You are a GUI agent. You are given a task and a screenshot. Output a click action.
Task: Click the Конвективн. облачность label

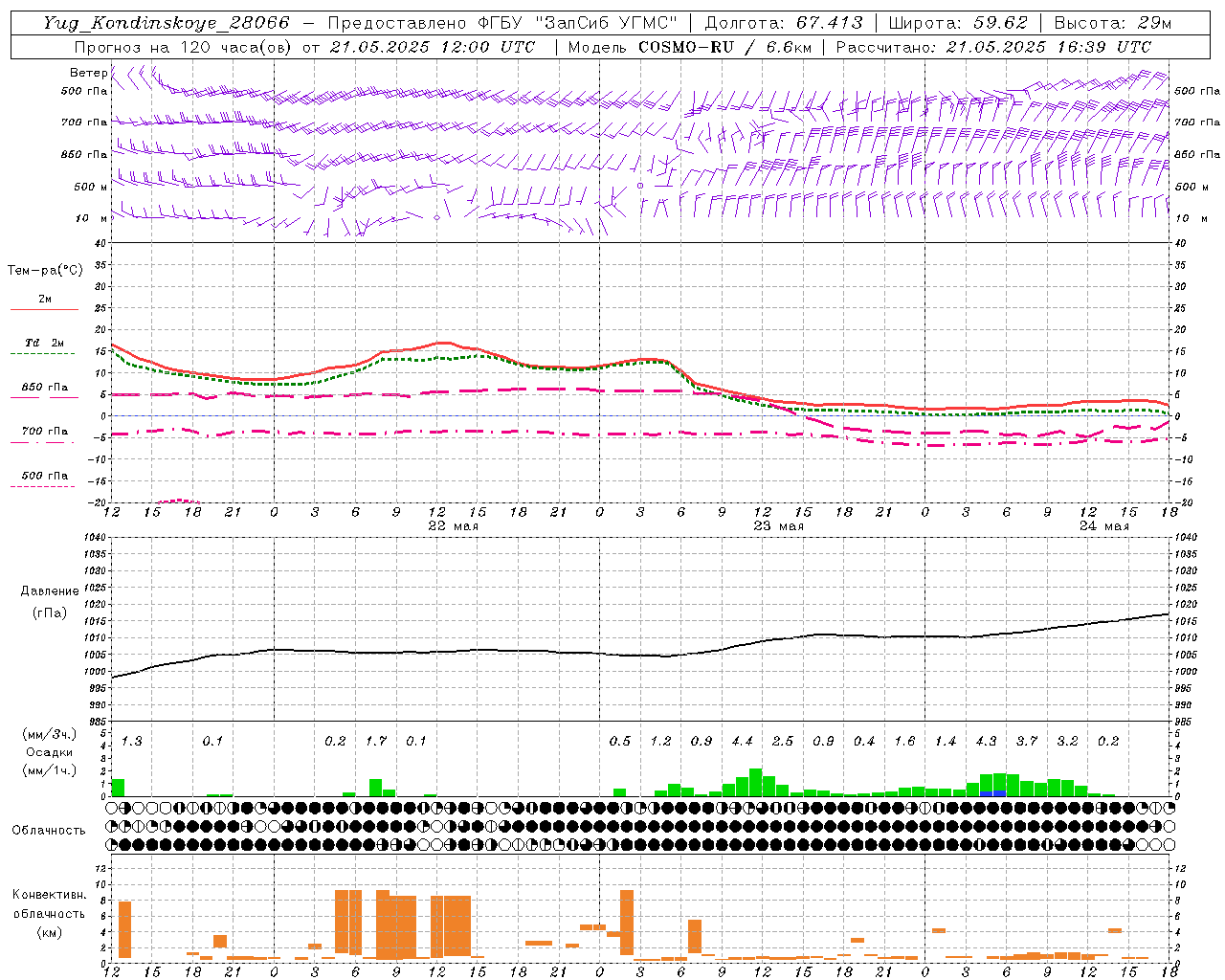point(49,904)
